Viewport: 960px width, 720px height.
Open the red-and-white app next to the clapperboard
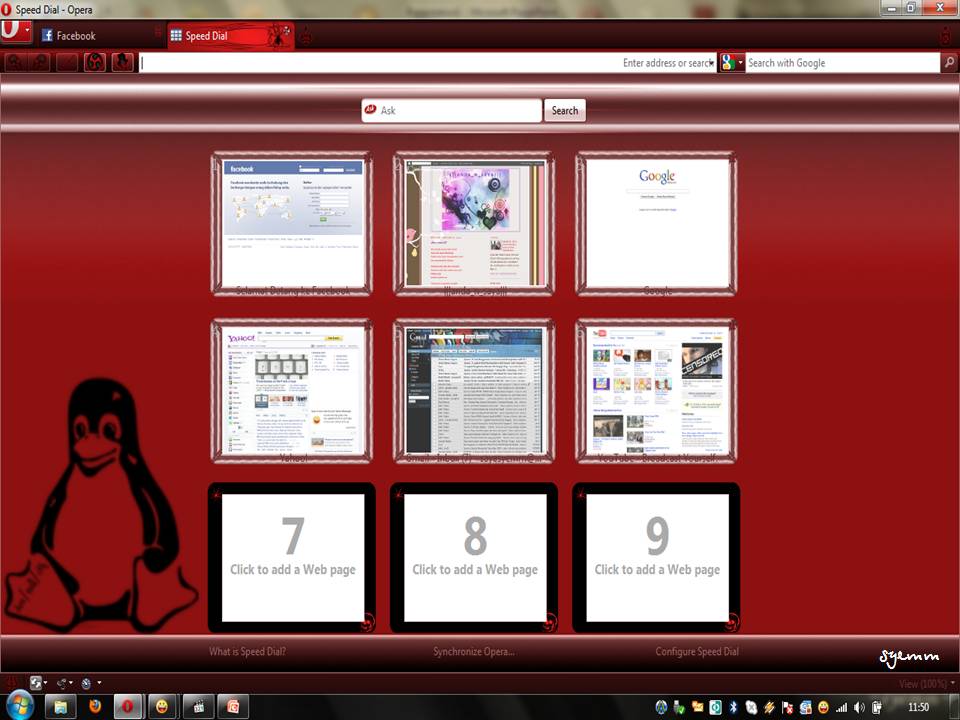coord(233,707)
